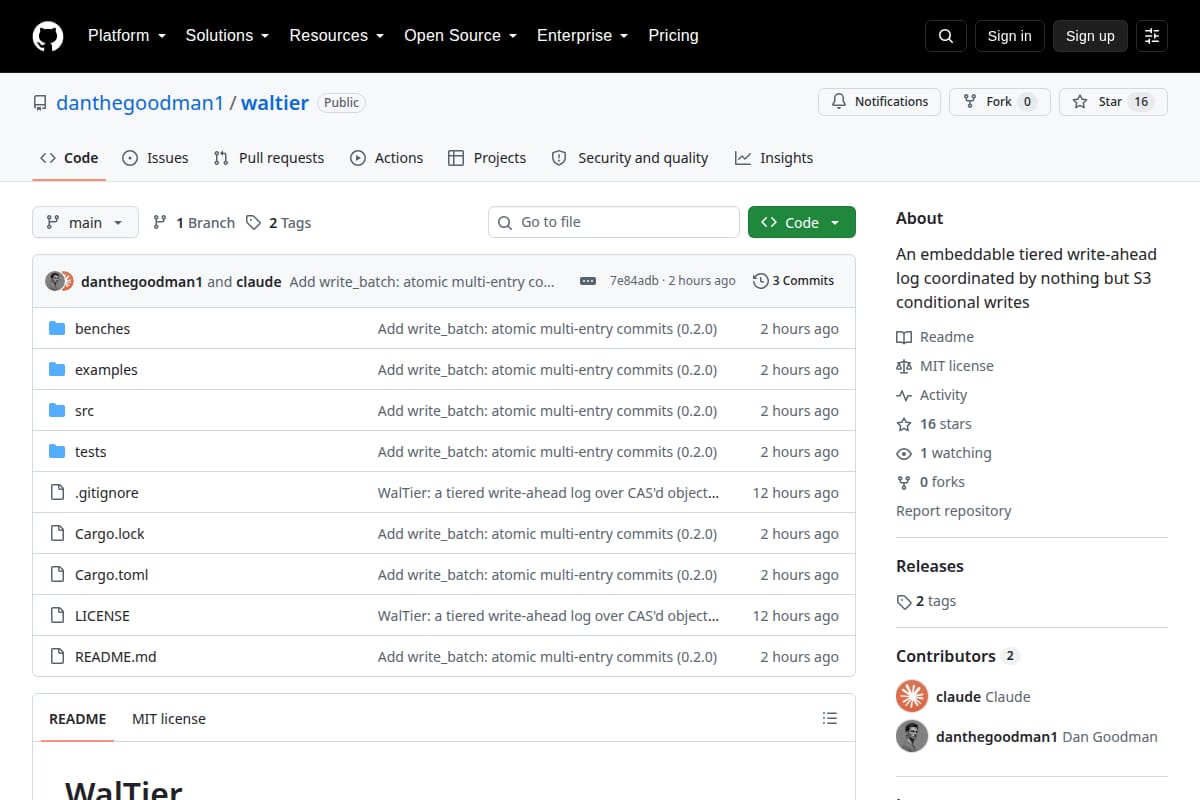Open the green Code dropdown button
Screen dimensions: 1200x800
tap(802, 222)
